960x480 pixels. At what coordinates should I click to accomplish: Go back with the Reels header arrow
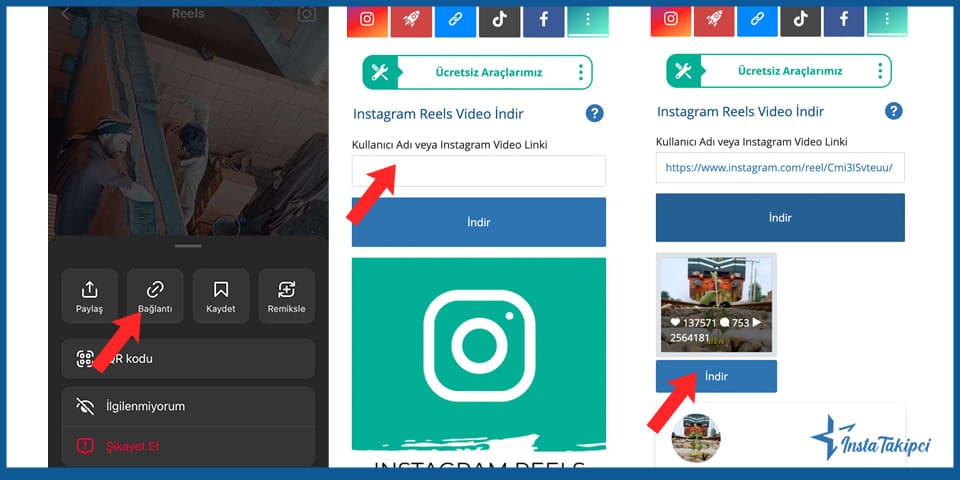pyautogui.click(x=66, y=14)
